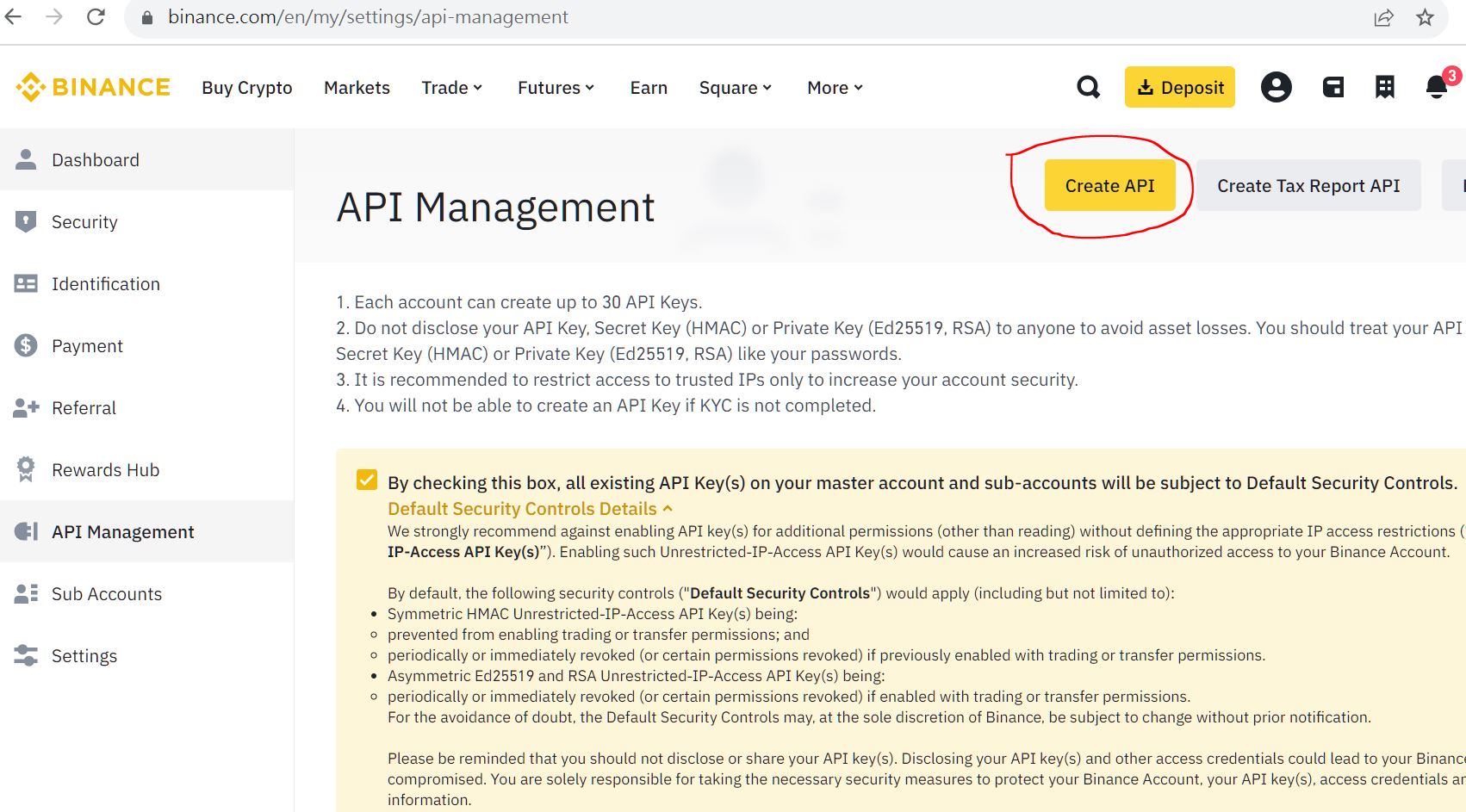Open Security in the sidebar
The width and height of the screenshot is (1466, 812).
click(84, 222)
